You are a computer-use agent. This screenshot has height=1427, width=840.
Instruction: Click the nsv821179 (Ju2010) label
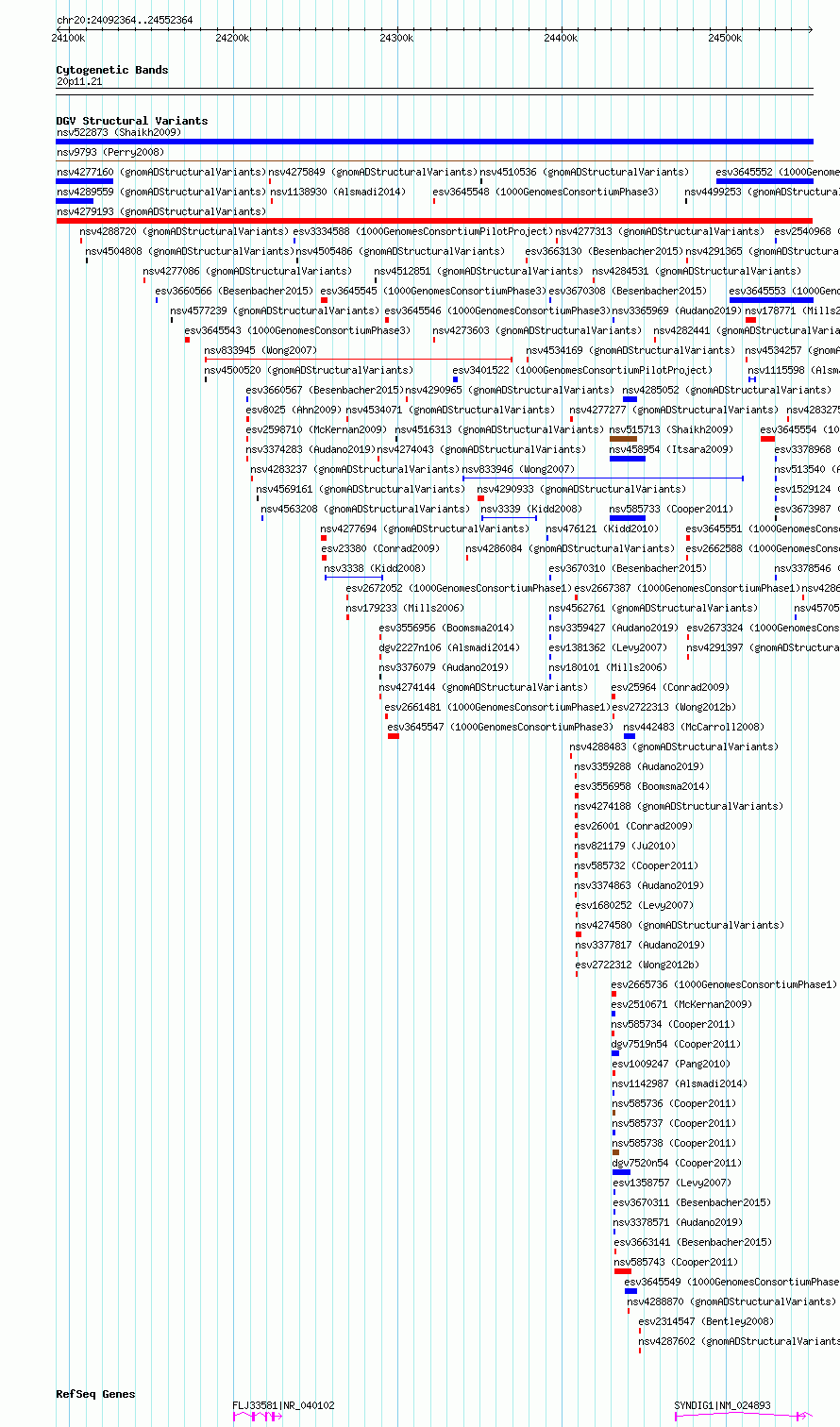625,846
